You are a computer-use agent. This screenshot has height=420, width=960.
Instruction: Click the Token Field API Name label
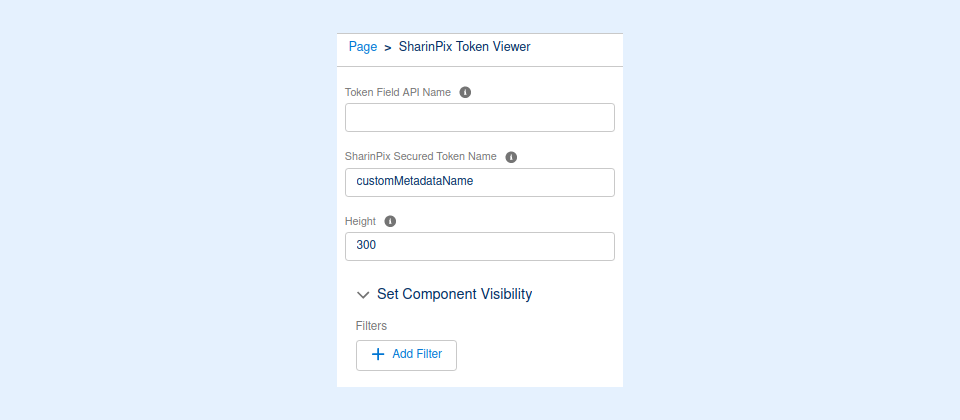(398, 92)
